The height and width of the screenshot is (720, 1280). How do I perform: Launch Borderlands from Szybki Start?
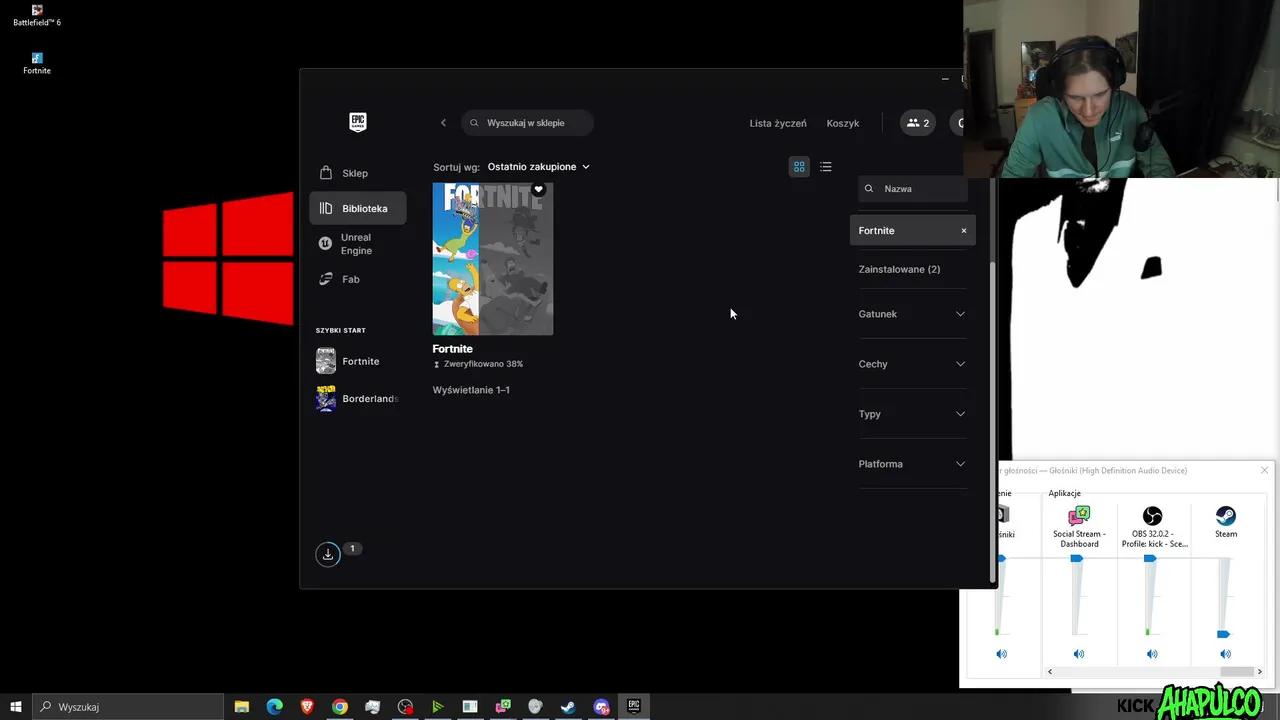coord(357,399)
